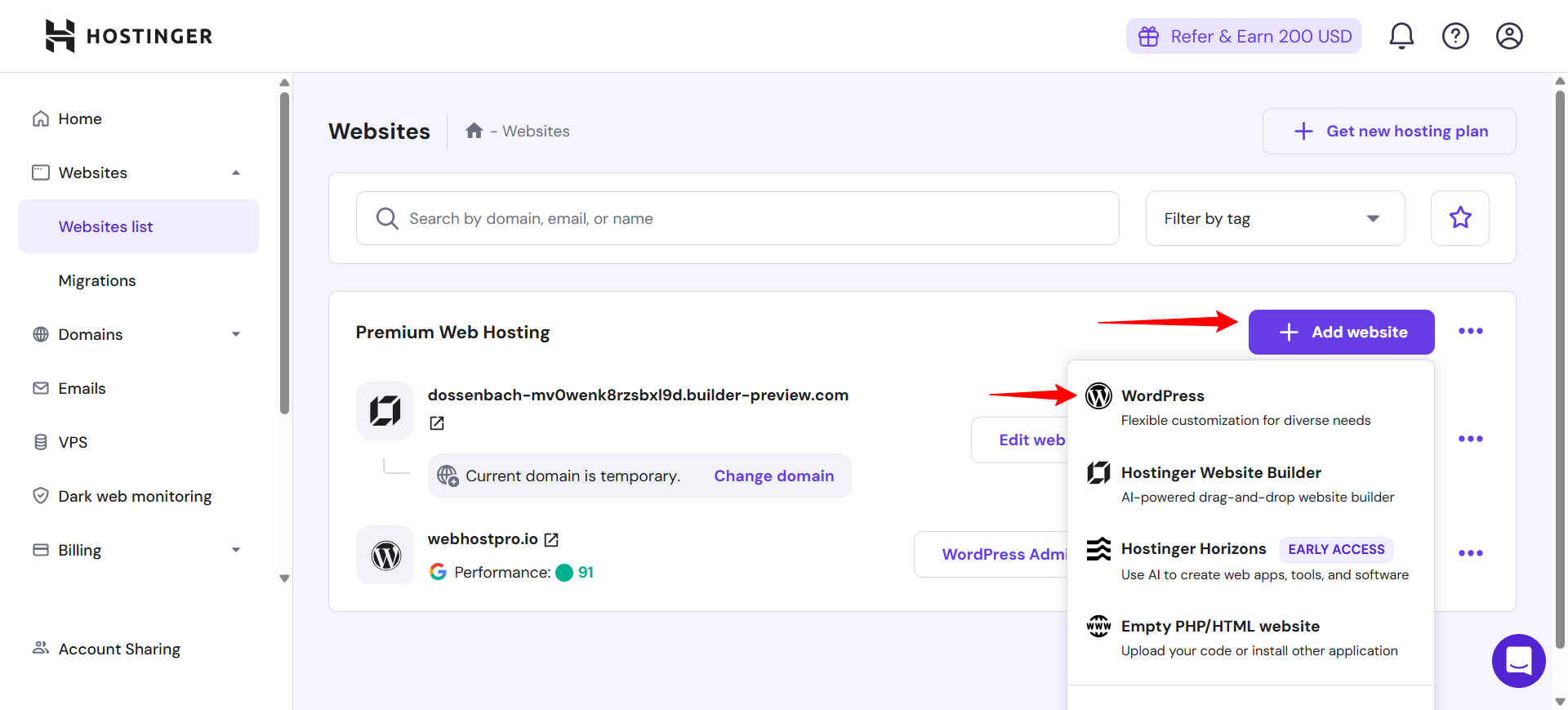The width and height of the screenshot is (1568, 710).
Task: Open the Filter by tag dropdown
Action: click(1275, 218)
